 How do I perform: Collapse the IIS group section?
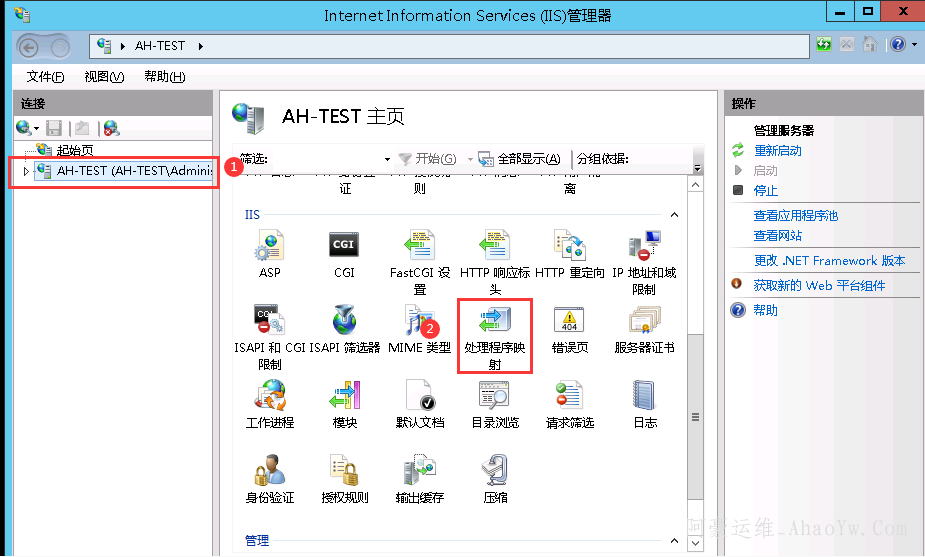tap(673, 215)
